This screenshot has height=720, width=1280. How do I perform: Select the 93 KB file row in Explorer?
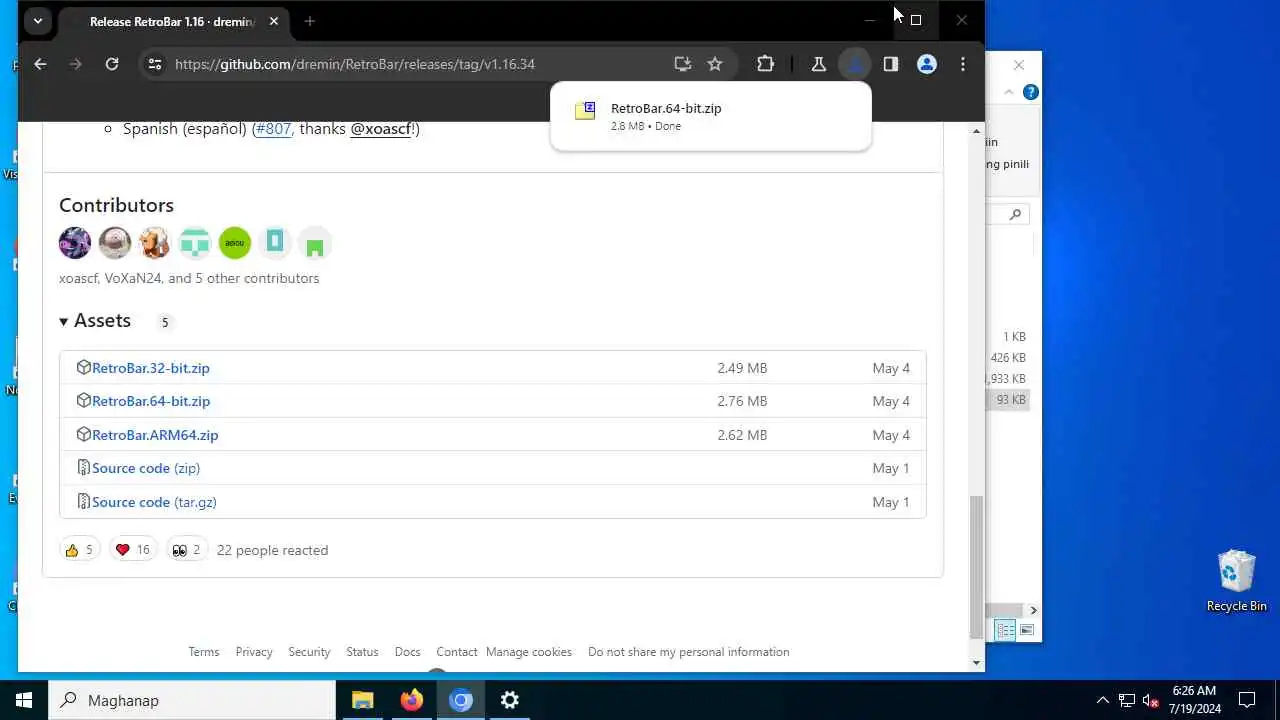[1007, 400]
